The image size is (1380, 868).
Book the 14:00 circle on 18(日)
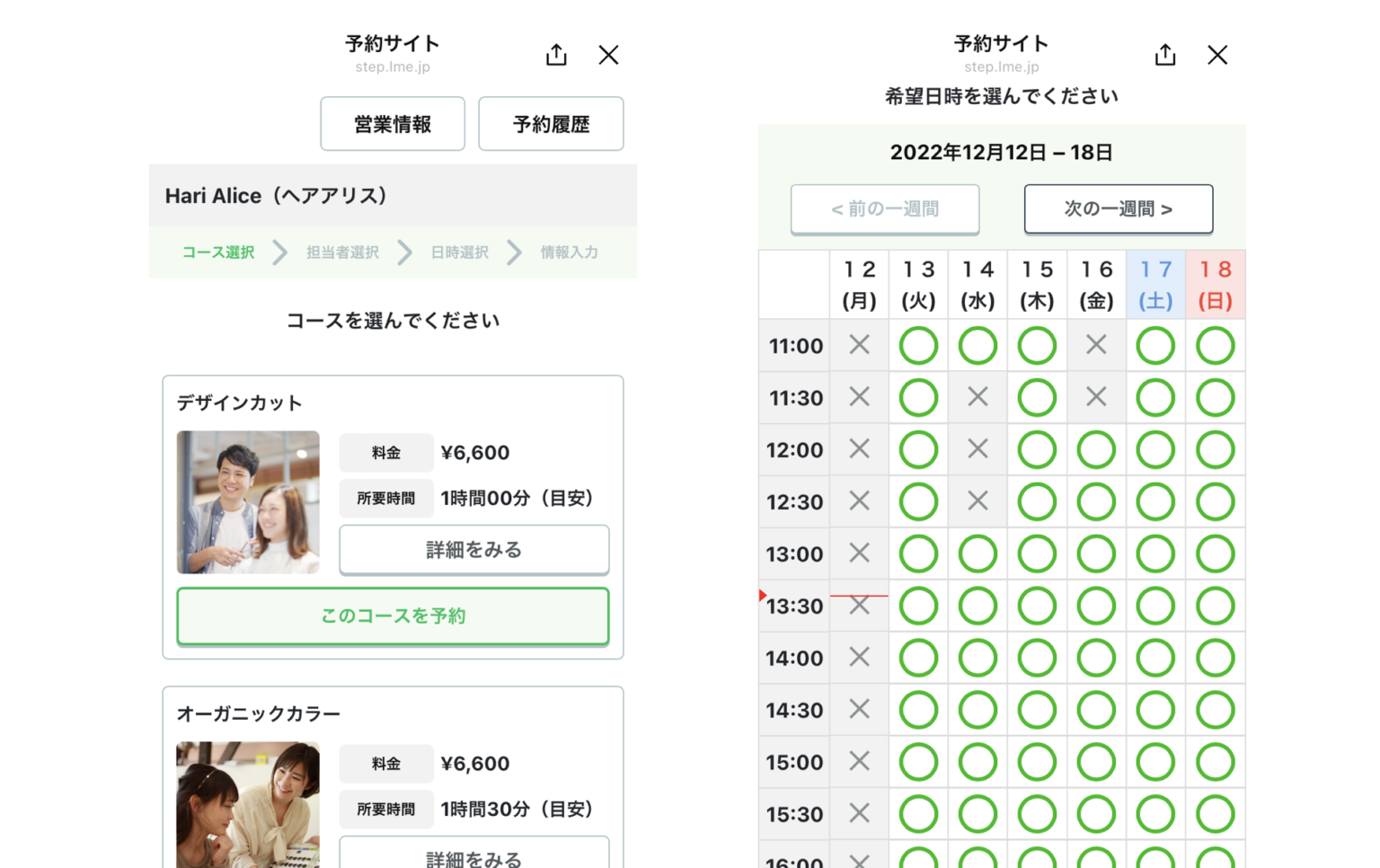pyautogui.click(x=1216, y=657)
